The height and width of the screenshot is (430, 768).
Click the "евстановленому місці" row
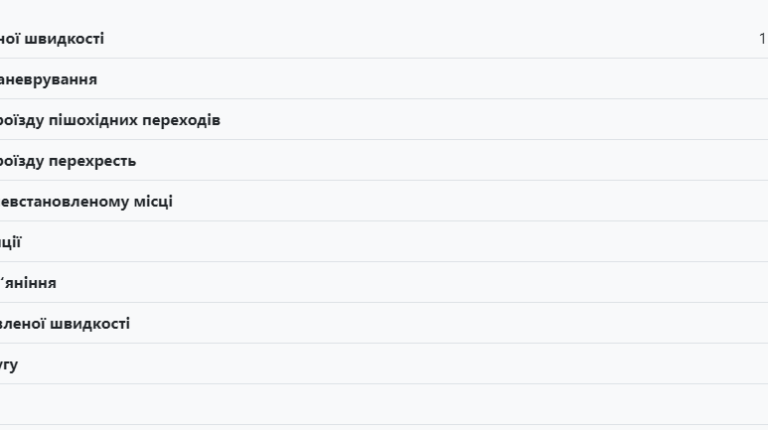[384, 202]
